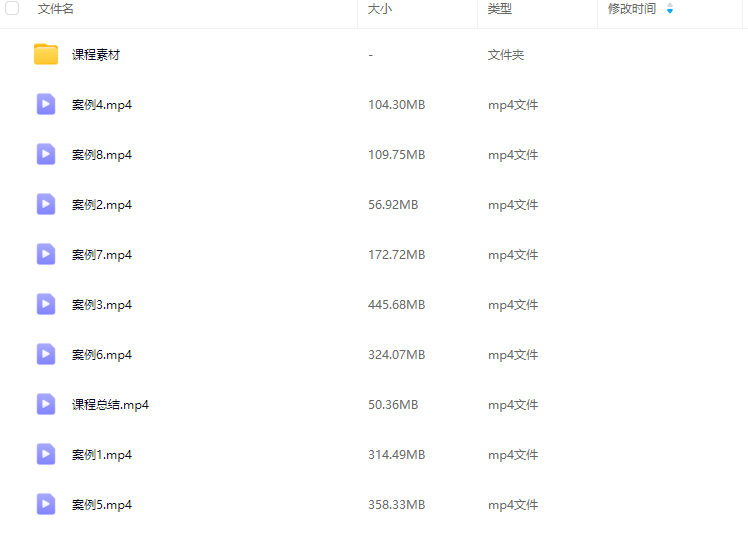Open the 案例1.mp4 file name
The width and height of the screenshot is (748, 551).
[x=102, y=455]
